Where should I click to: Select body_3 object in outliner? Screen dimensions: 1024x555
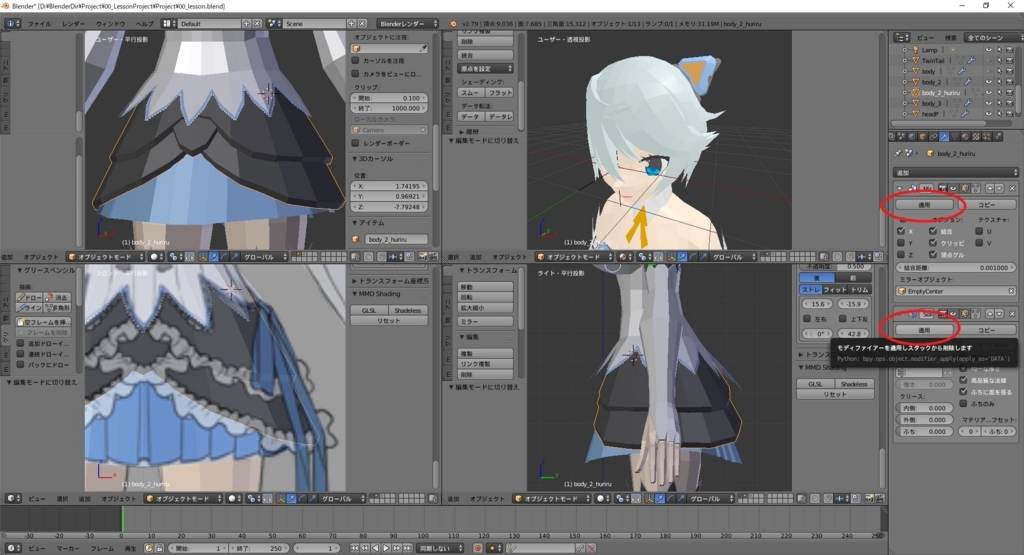(931, 104)
